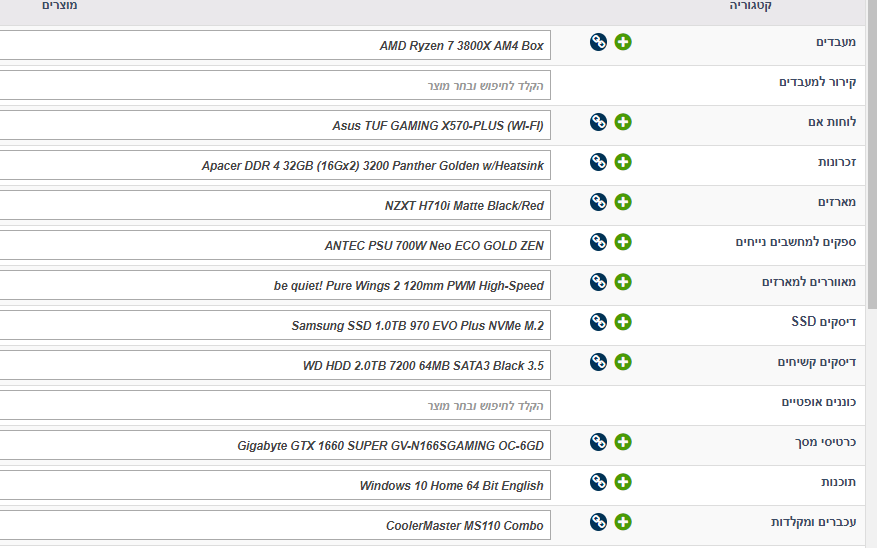
Task: Click the green plus icon in תוכנות row
Action: coord(623,482)
